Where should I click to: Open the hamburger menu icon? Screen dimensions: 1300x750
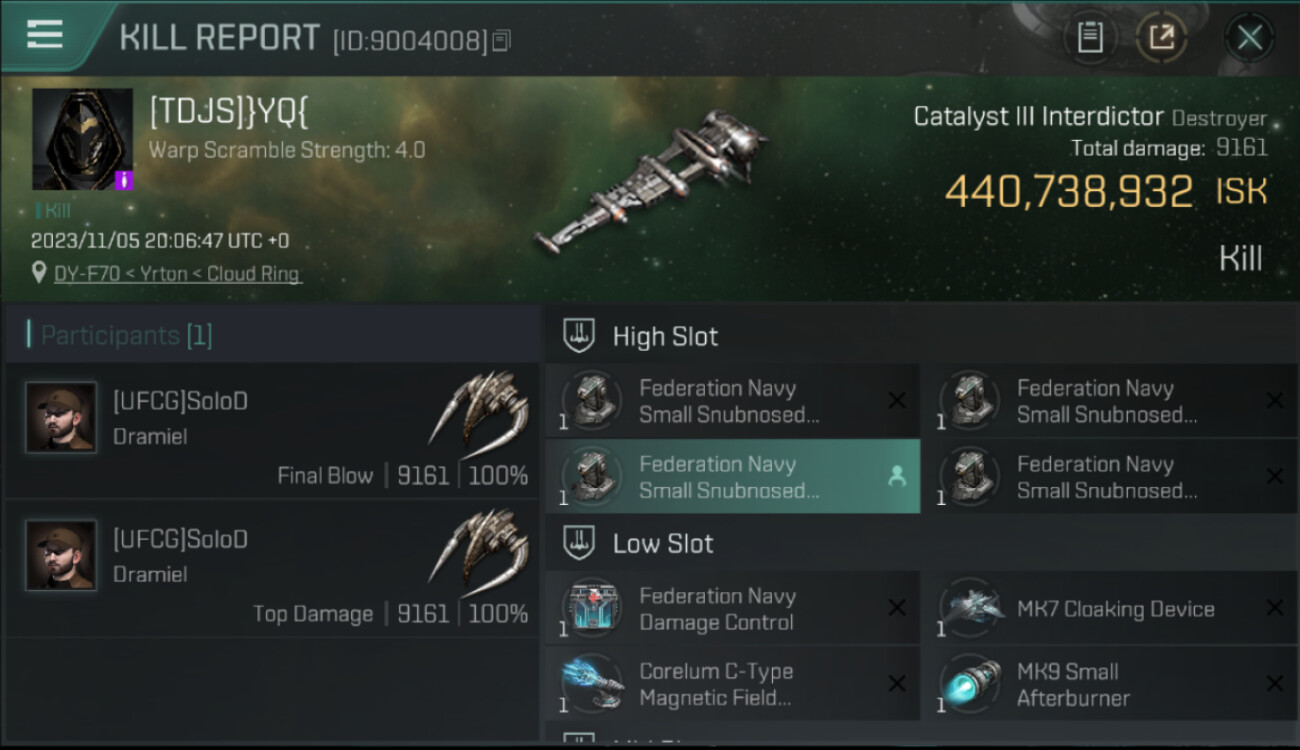44,35
